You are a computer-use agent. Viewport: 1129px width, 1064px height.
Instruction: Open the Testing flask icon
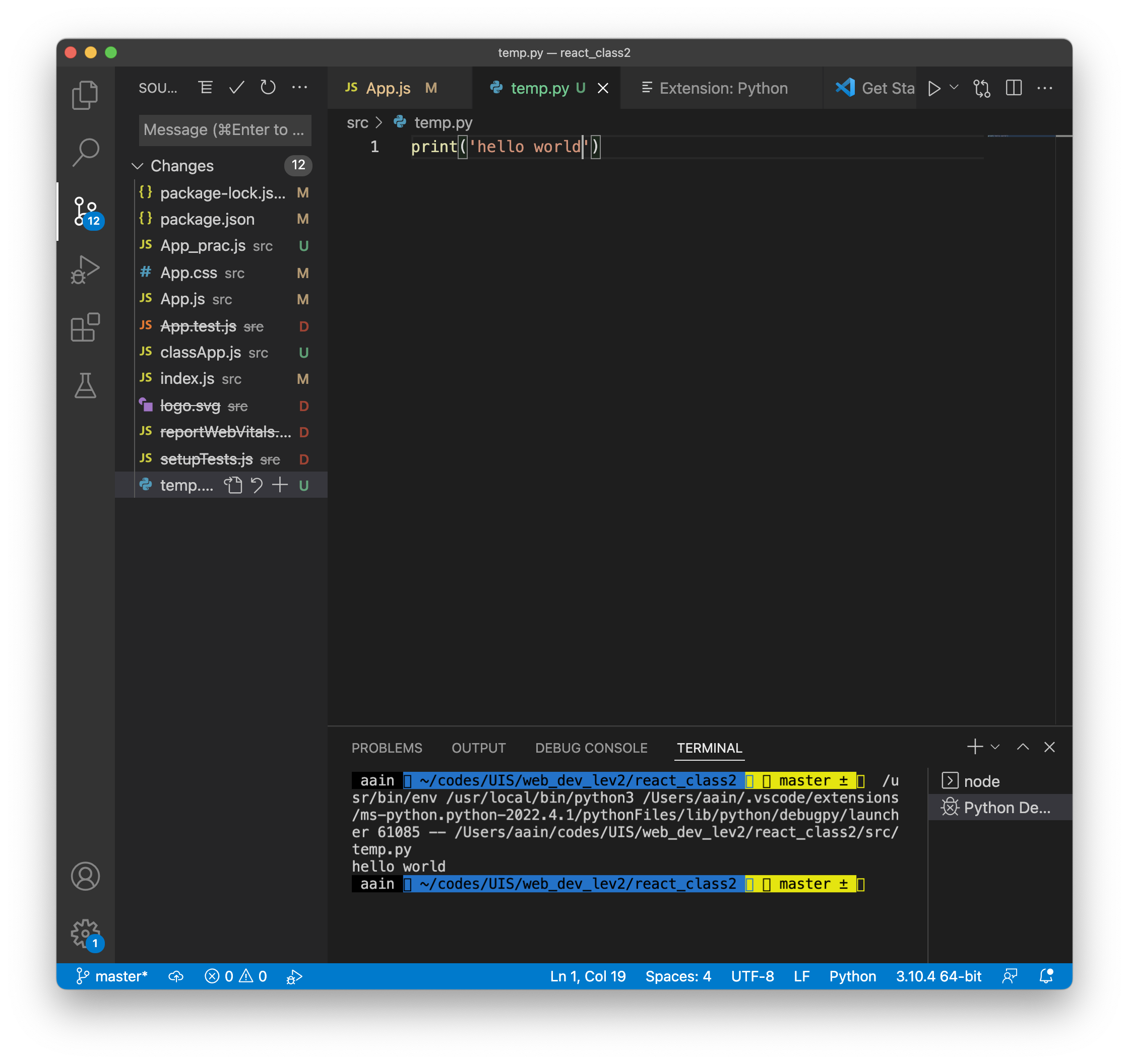tap(85, 385)
